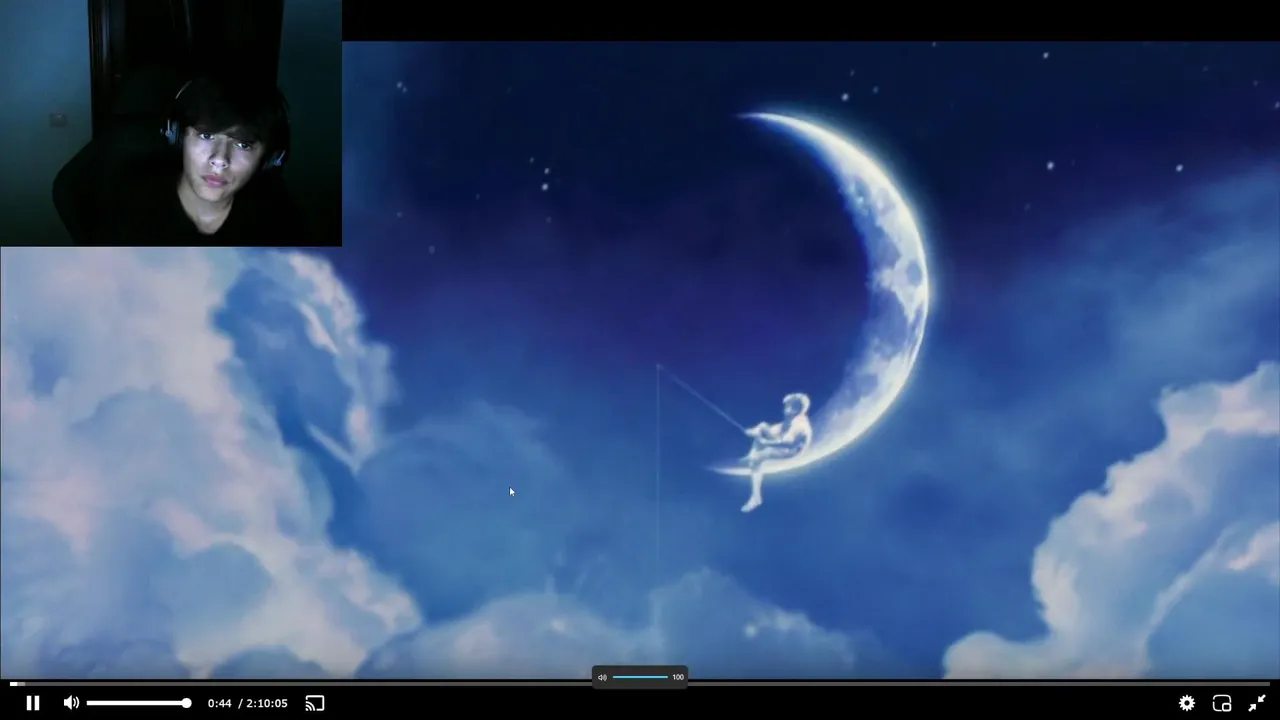The image size is (1280, 720).
Task: Mute the player volume speaker icon
Action: (71, 703)
